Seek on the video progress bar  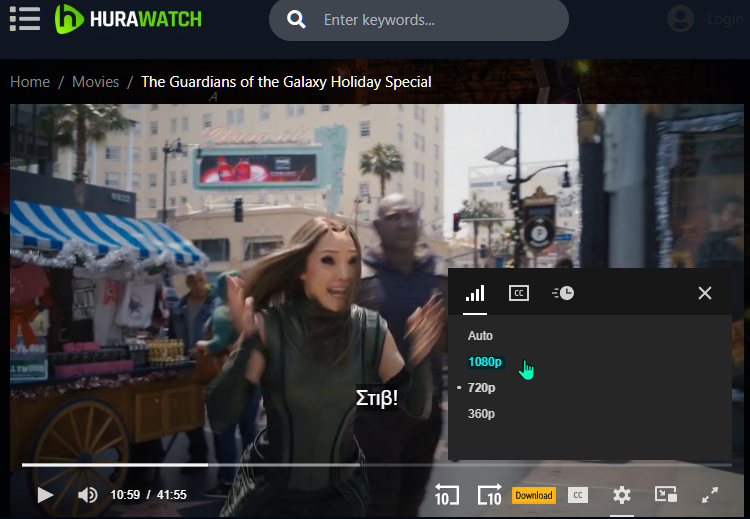pos(376,464)
